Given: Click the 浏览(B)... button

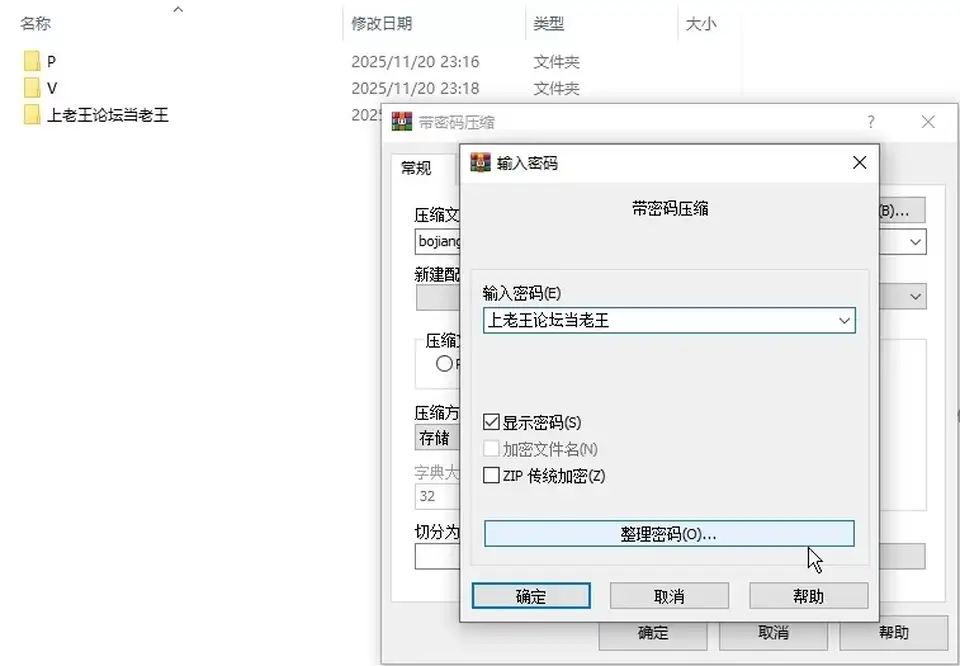Looking at the screenshot, I should click(902, 211).
